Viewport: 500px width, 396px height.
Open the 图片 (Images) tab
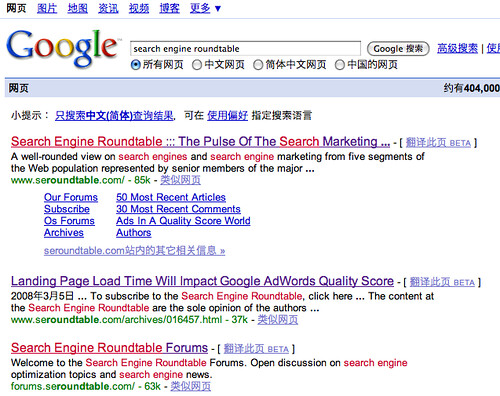(x=47, y=8)
